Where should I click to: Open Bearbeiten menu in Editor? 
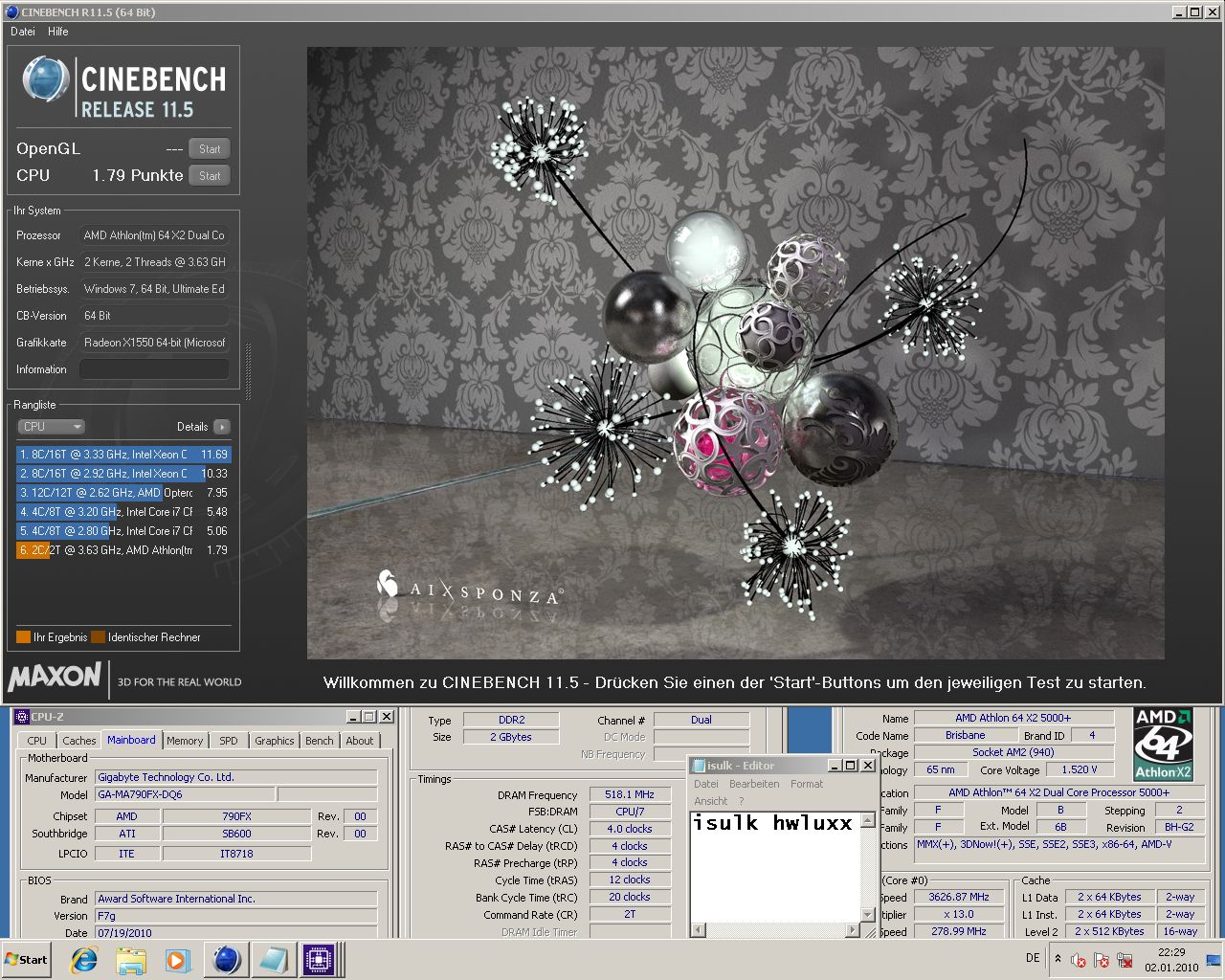754,784
